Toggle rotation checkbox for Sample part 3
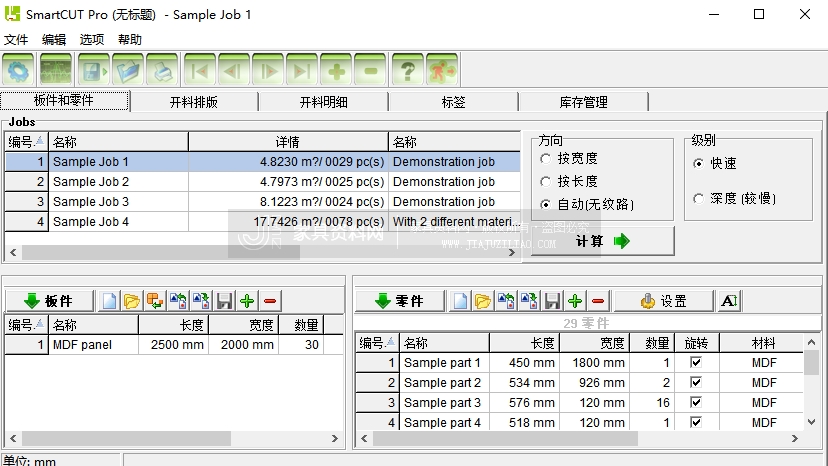828x466 pixels. click(696, 403)
